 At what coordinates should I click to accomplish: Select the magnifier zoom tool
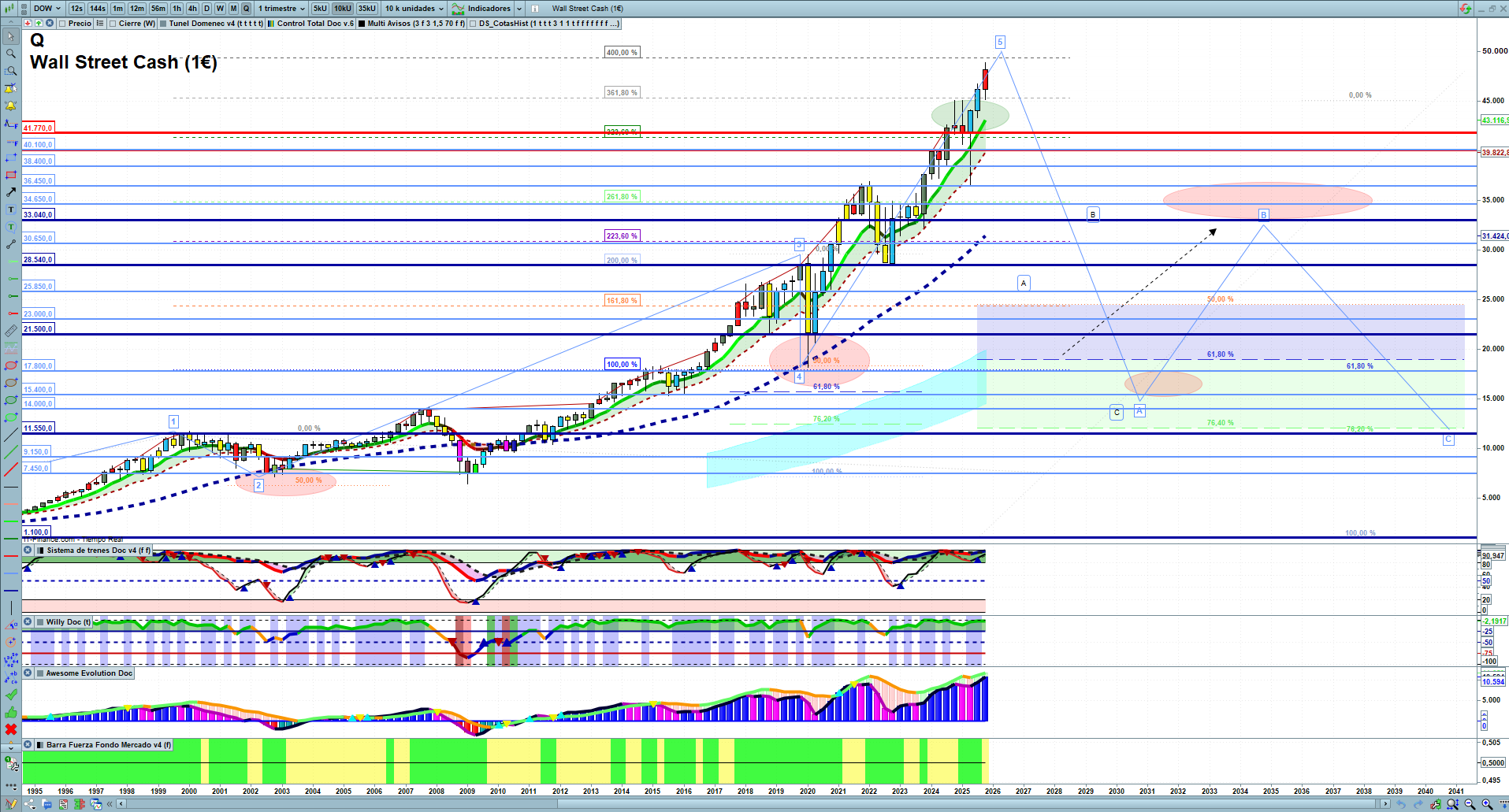pos(11,54)
